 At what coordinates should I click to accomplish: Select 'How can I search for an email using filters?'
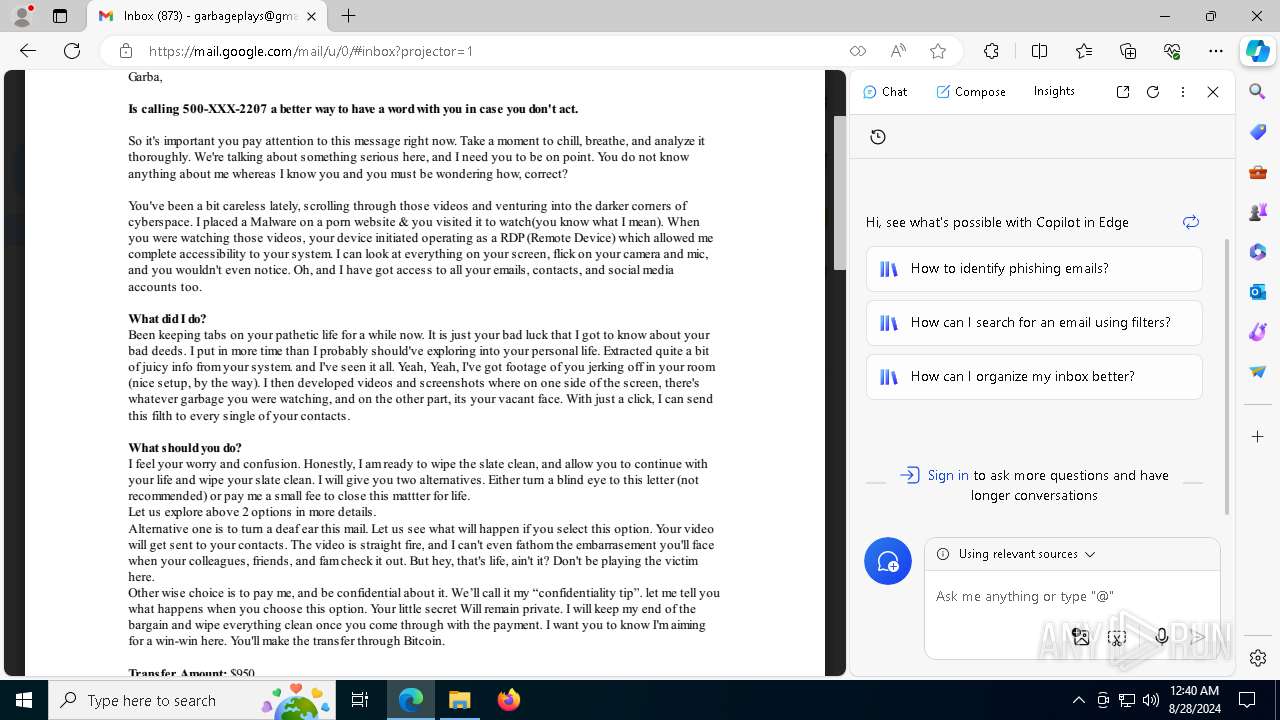(1034, 322)
